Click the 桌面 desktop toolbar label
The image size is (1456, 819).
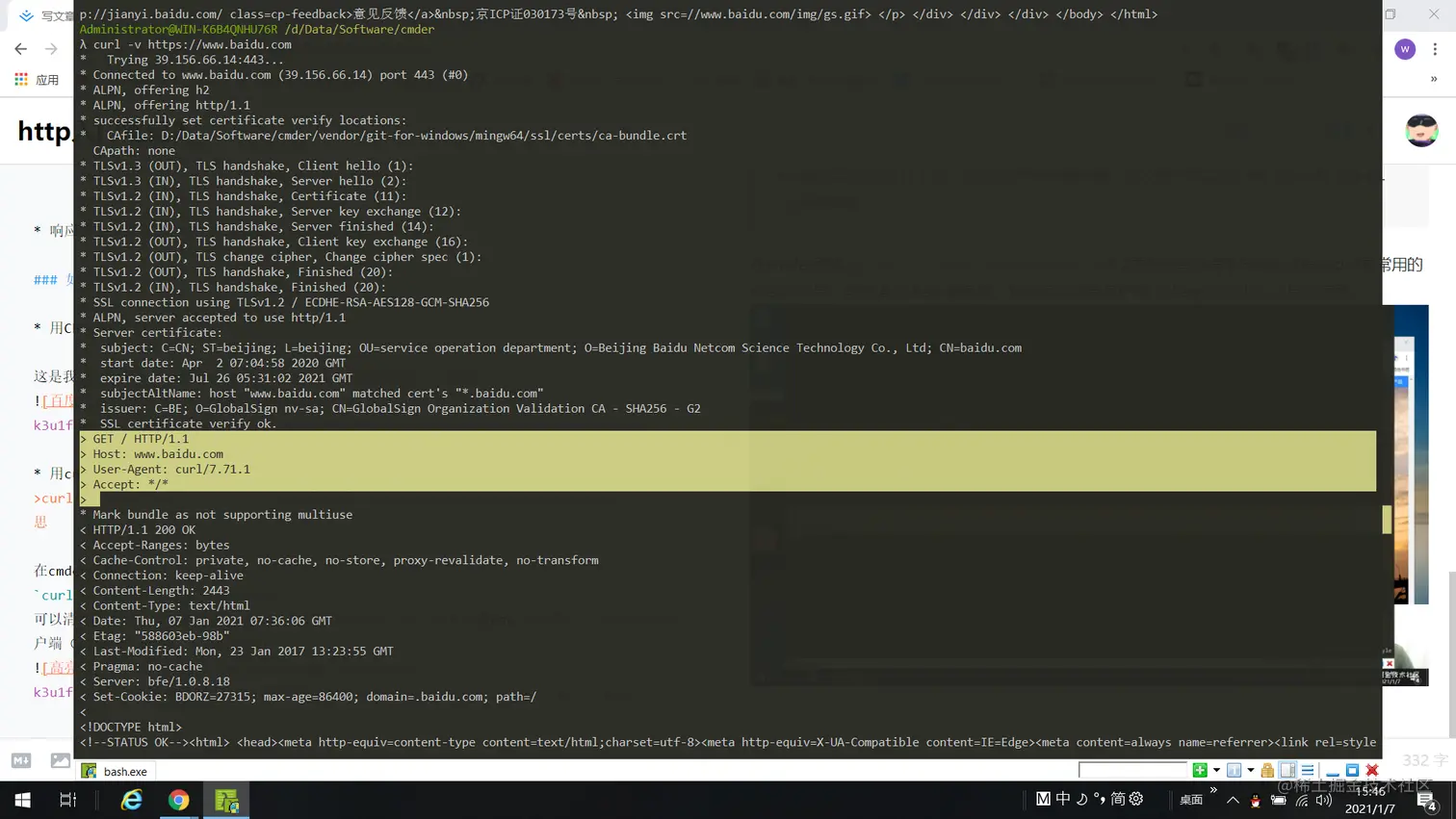[1191, 800]
